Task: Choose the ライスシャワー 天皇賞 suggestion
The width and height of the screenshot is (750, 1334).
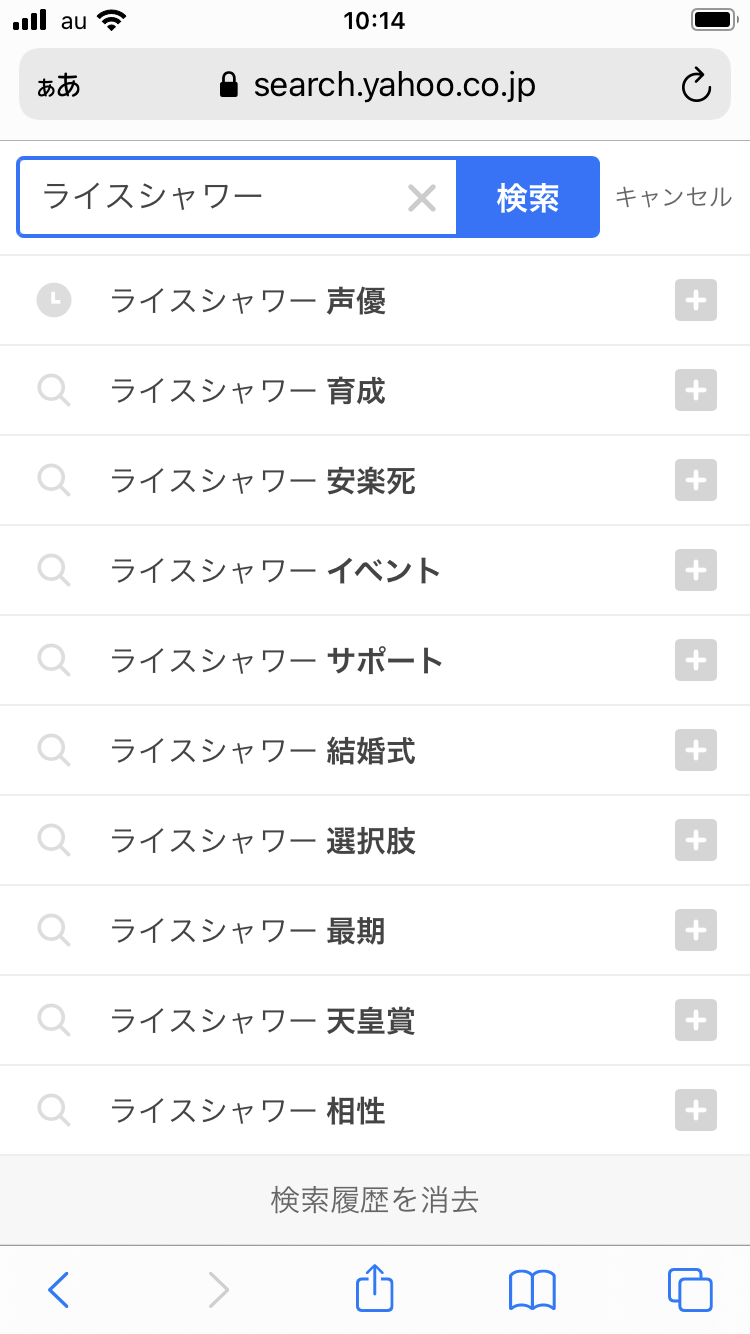Action: tap(262, 1021)
